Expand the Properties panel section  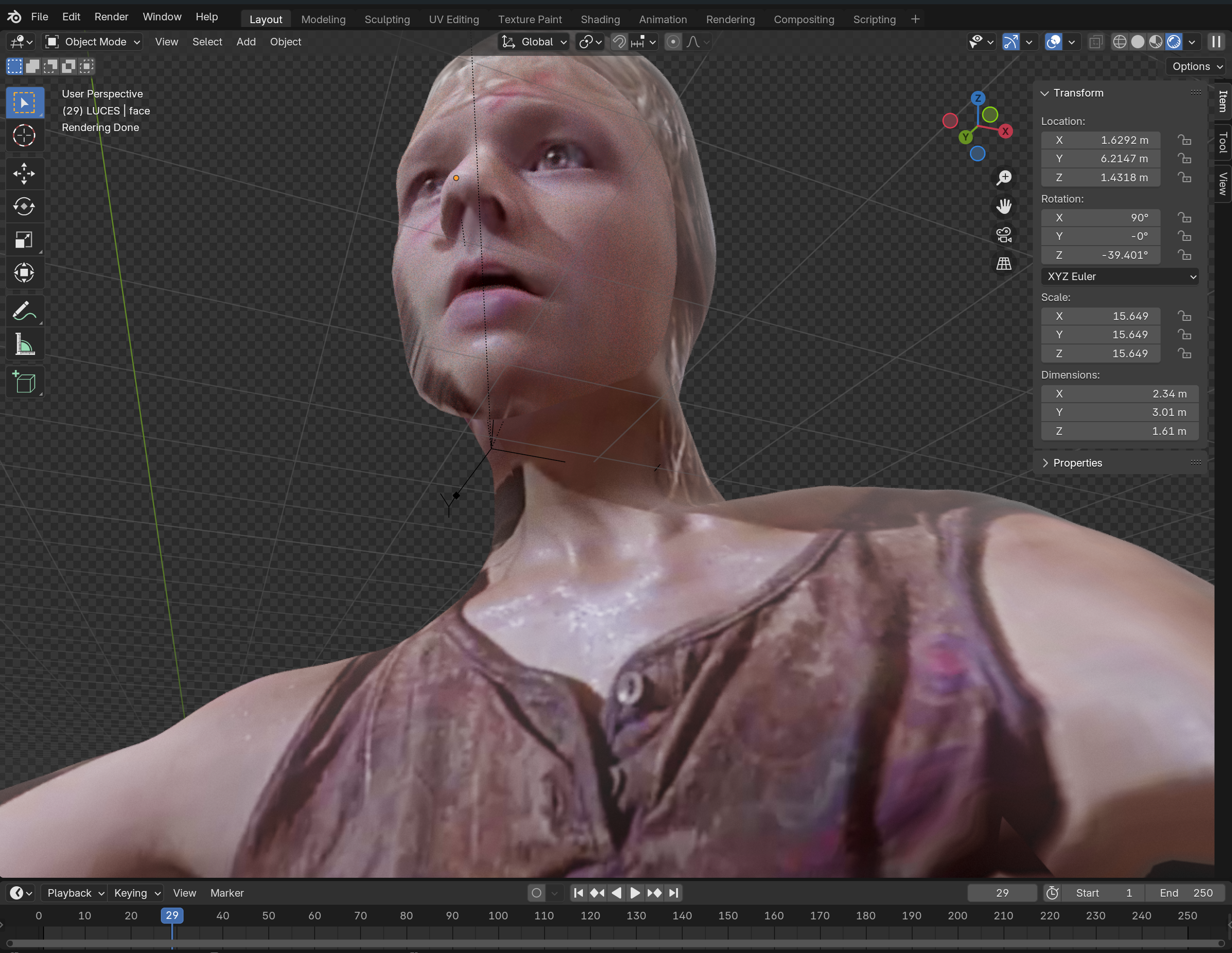click(x=1077, y=463)
